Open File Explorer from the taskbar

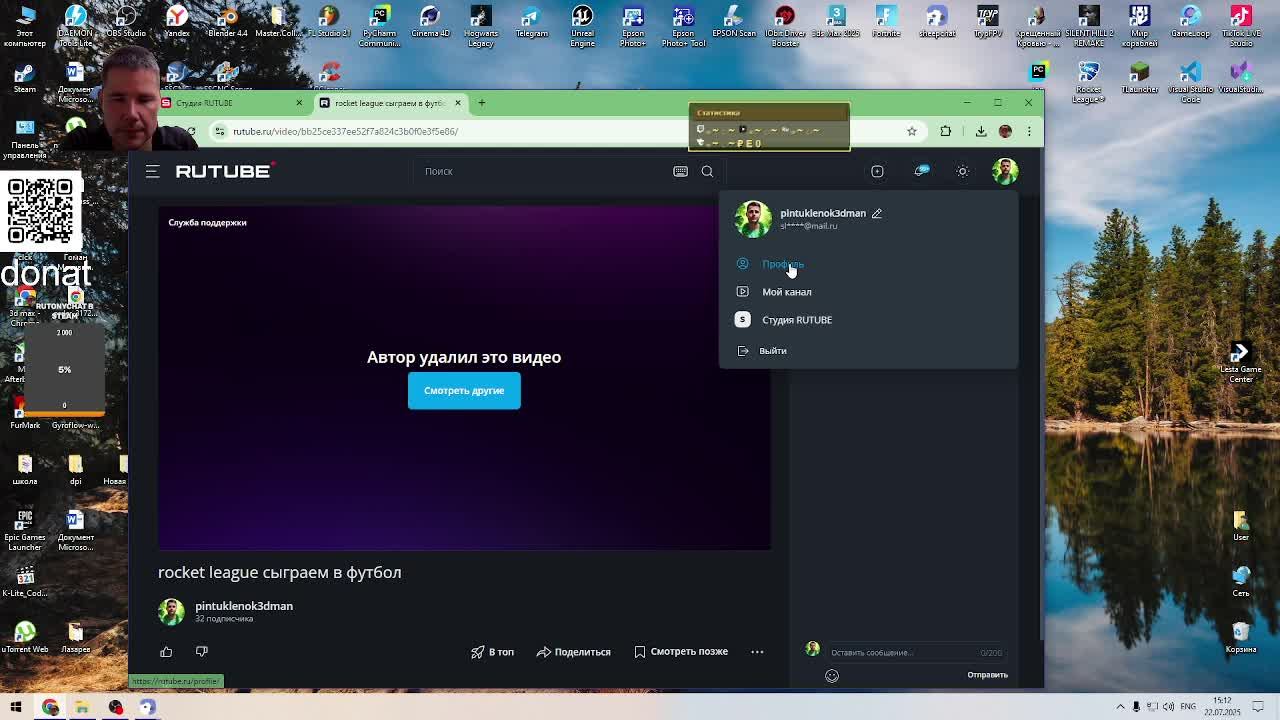tap(82, 707)
